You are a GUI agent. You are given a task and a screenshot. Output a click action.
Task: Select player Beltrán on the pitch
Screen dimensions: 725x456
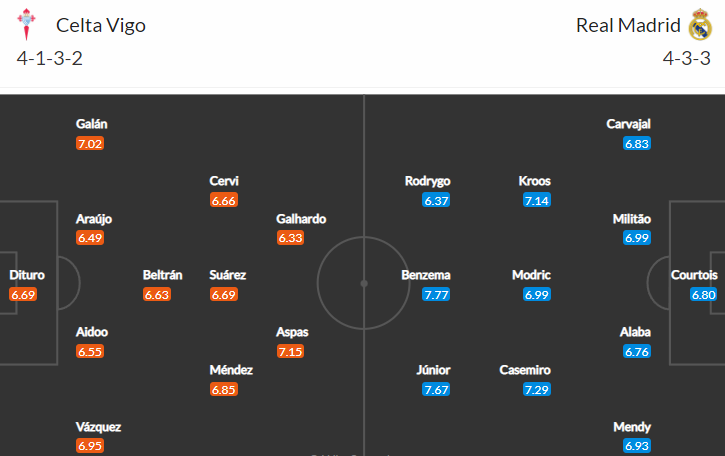[x=162, y=275]
